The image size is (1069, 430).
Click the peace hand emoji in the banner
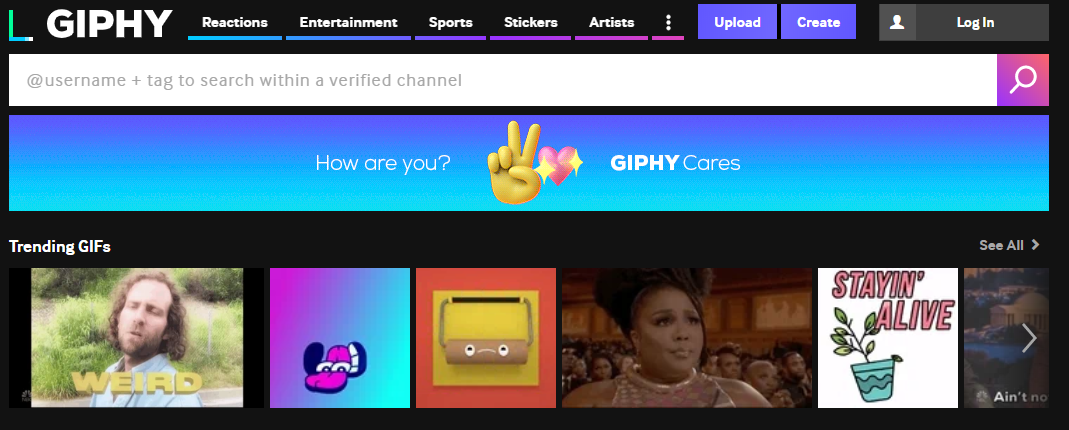point(515,162)
